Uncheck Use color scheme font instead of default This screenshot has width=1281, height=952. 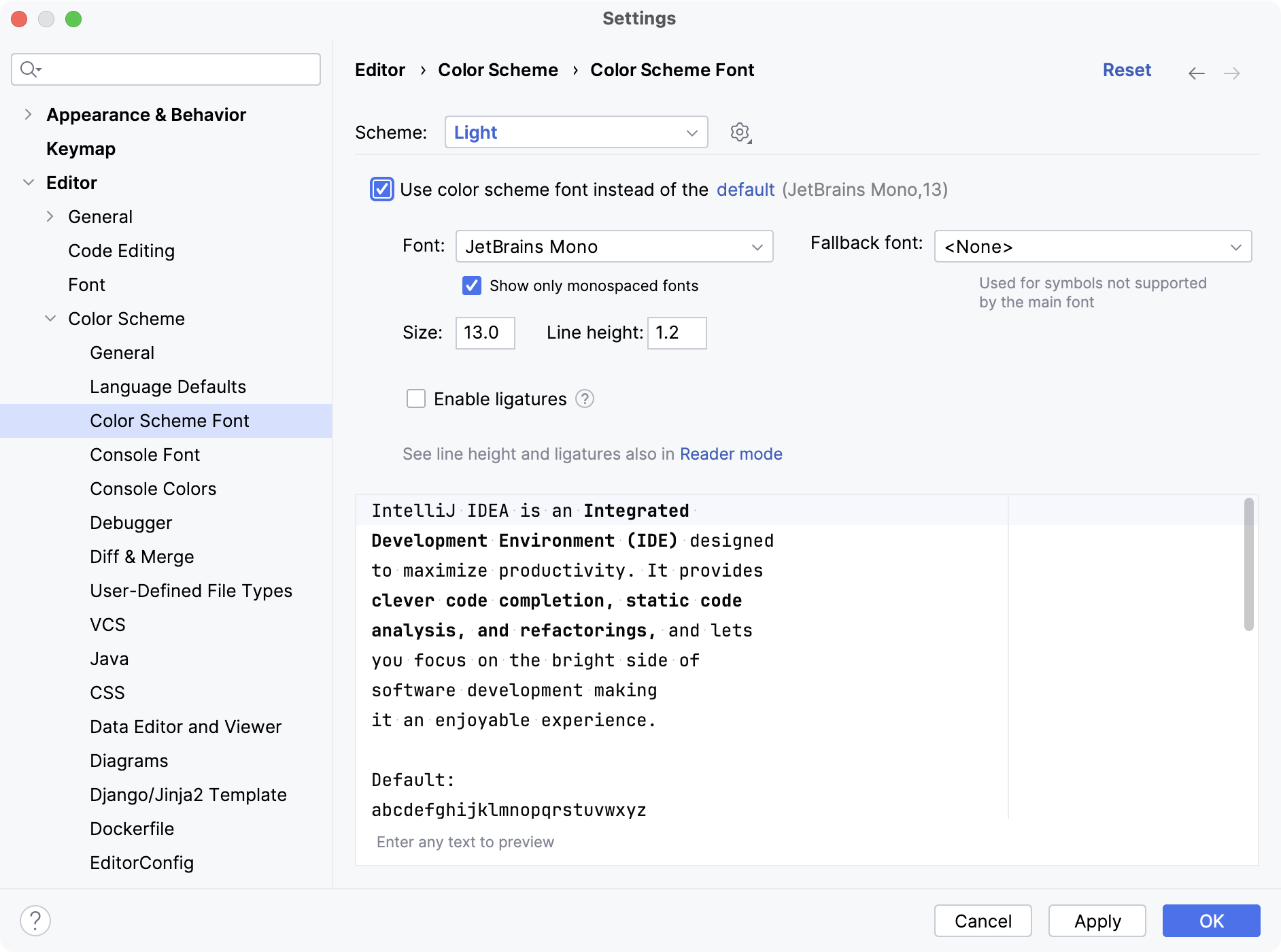[382, 190]
